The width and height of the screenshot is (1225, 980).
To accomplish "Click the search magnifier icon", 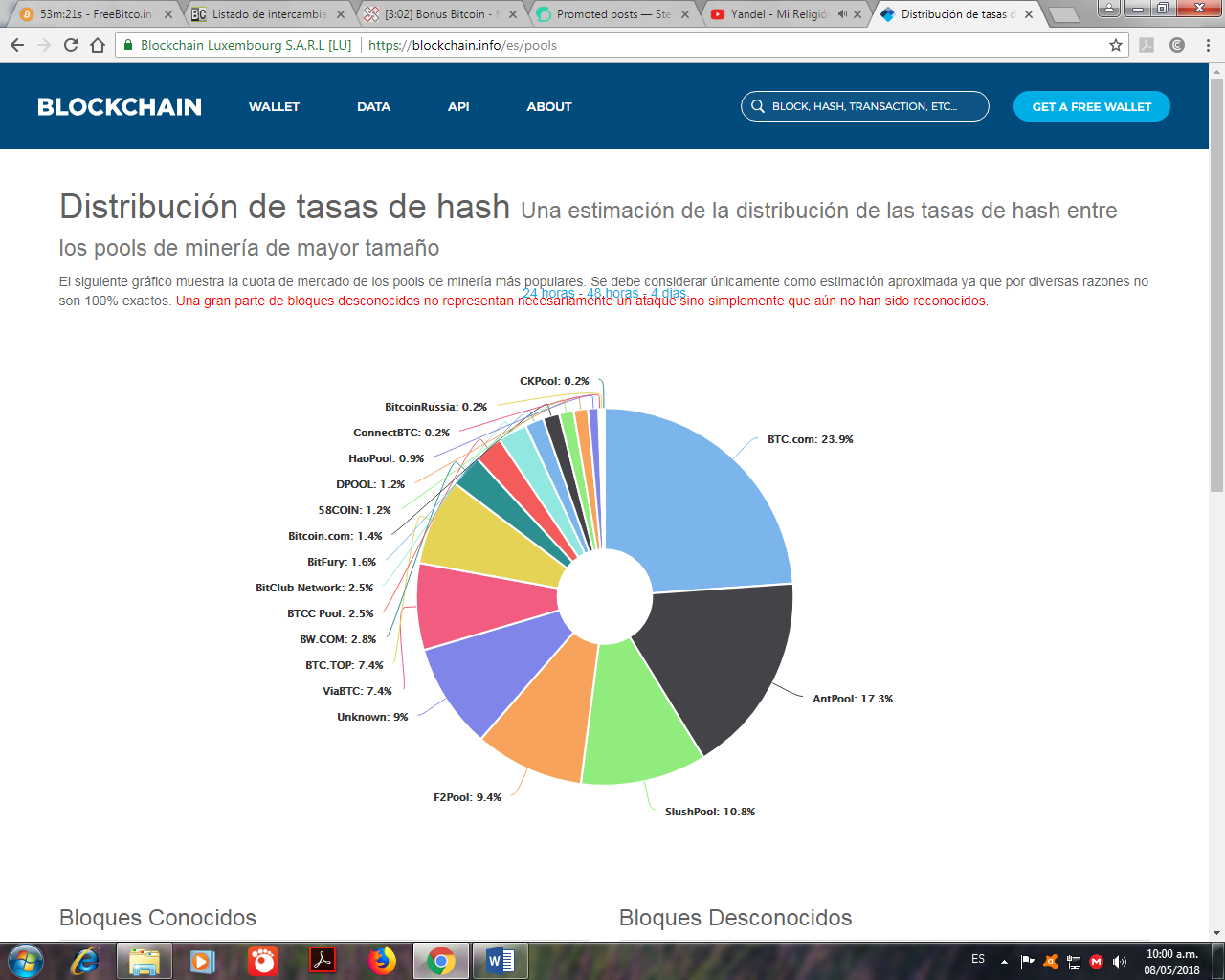I will (x=757, y=106).
